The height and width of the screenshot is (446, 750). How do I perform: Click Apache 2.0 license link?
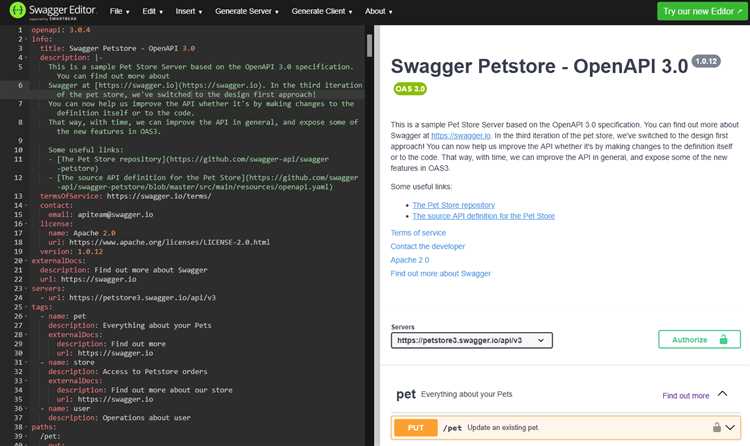coord(410,260)
